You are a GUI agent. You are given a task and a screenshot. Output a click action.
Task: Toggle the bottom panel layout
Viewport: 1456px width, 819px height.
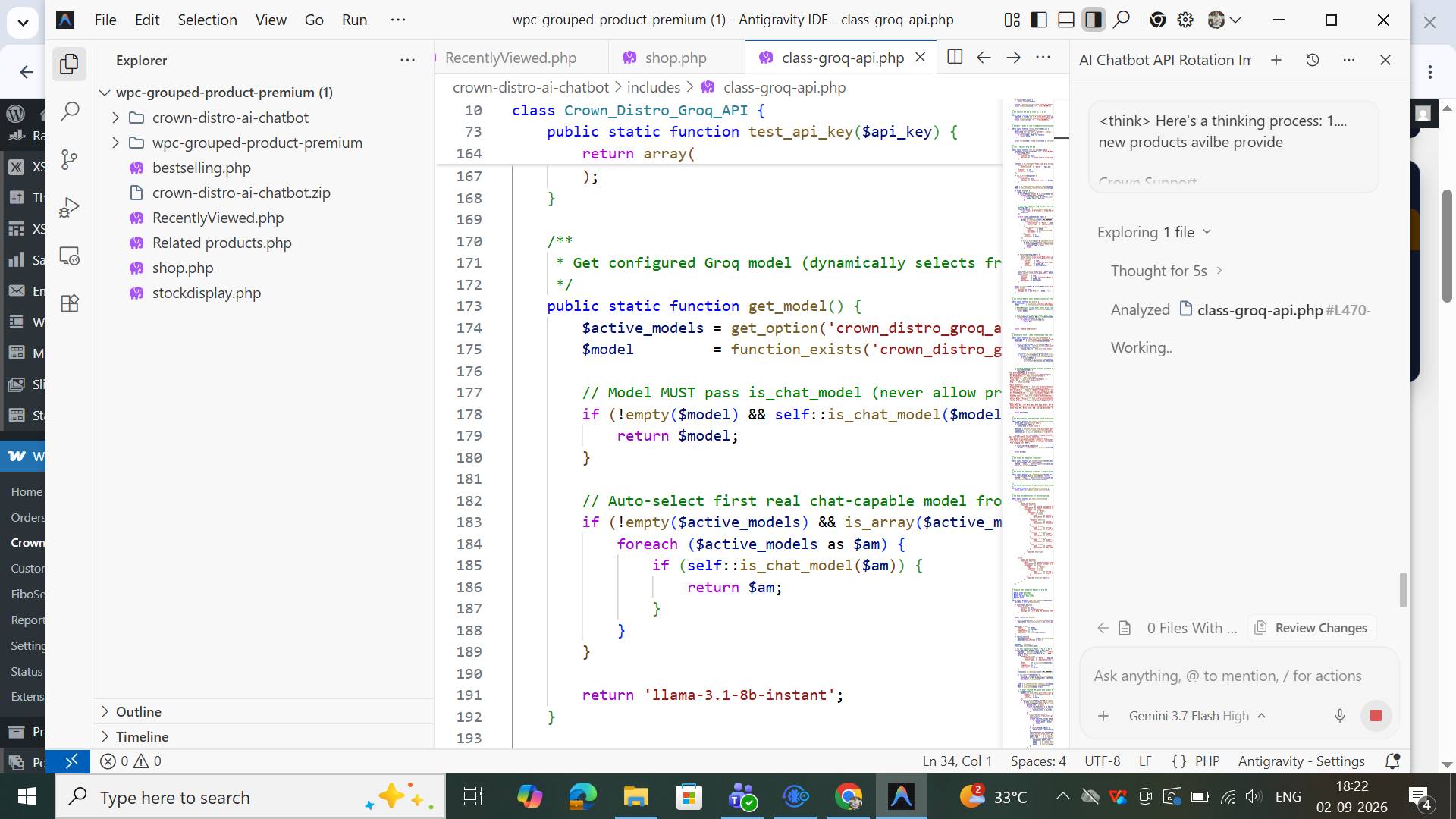click(1066, 20)
